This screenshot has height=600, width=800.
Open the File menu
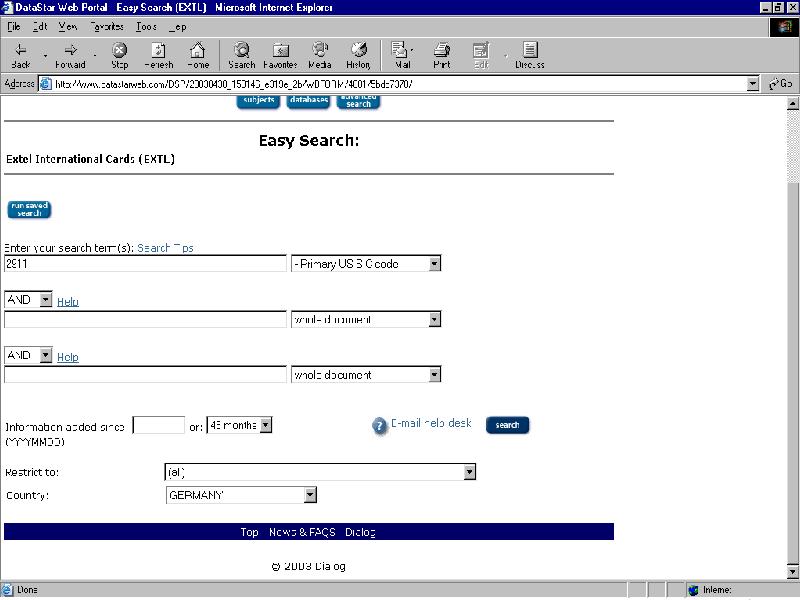click(14, 27)
